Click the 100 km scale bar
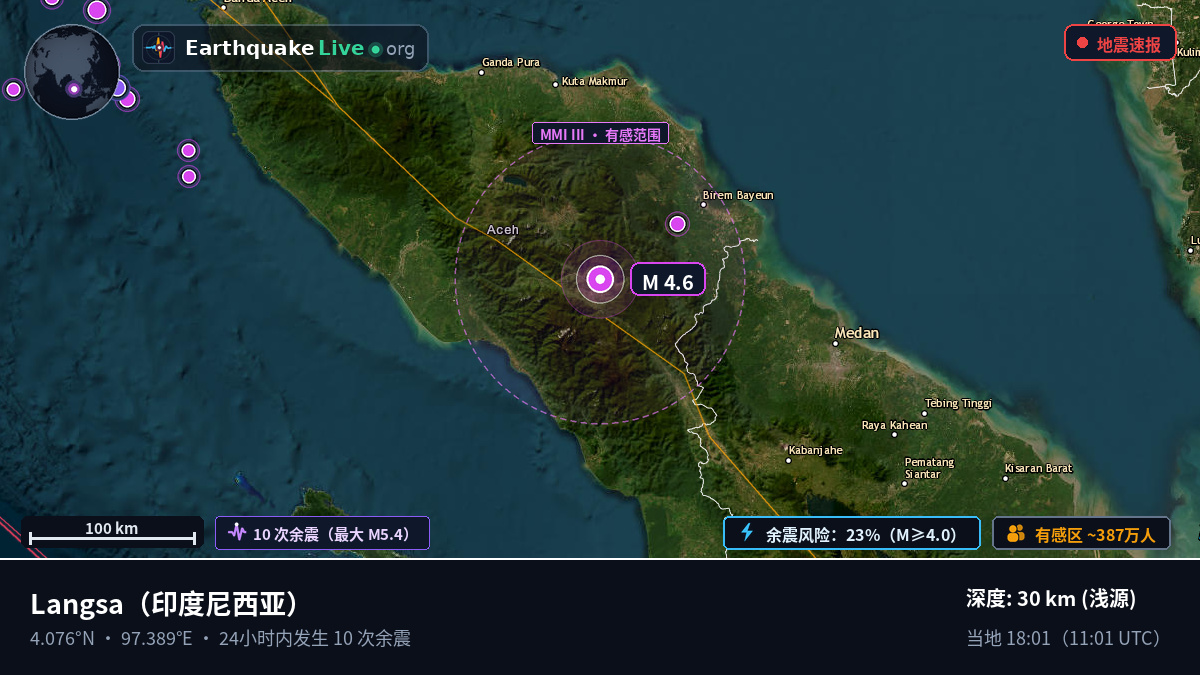 [112, 532]
